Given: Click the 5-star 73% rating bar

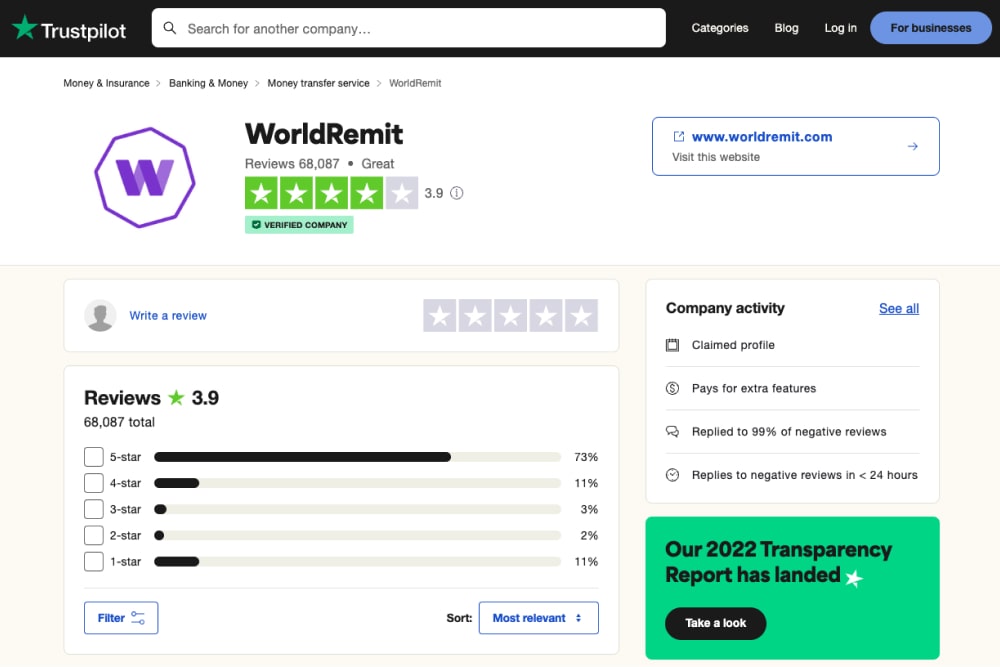Looking at the screenshot, I should (x=357, y=457).
